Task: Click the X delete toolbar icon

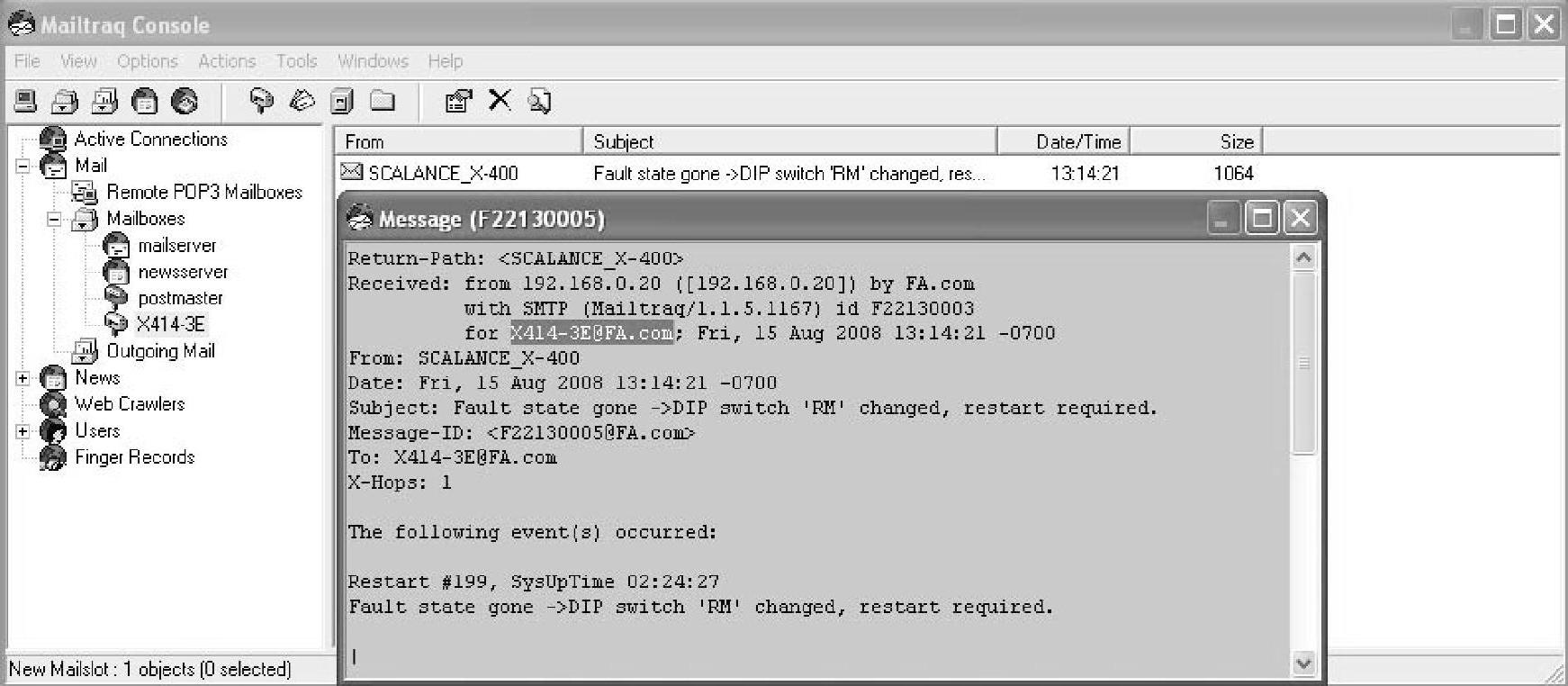Action: (499, 100)
